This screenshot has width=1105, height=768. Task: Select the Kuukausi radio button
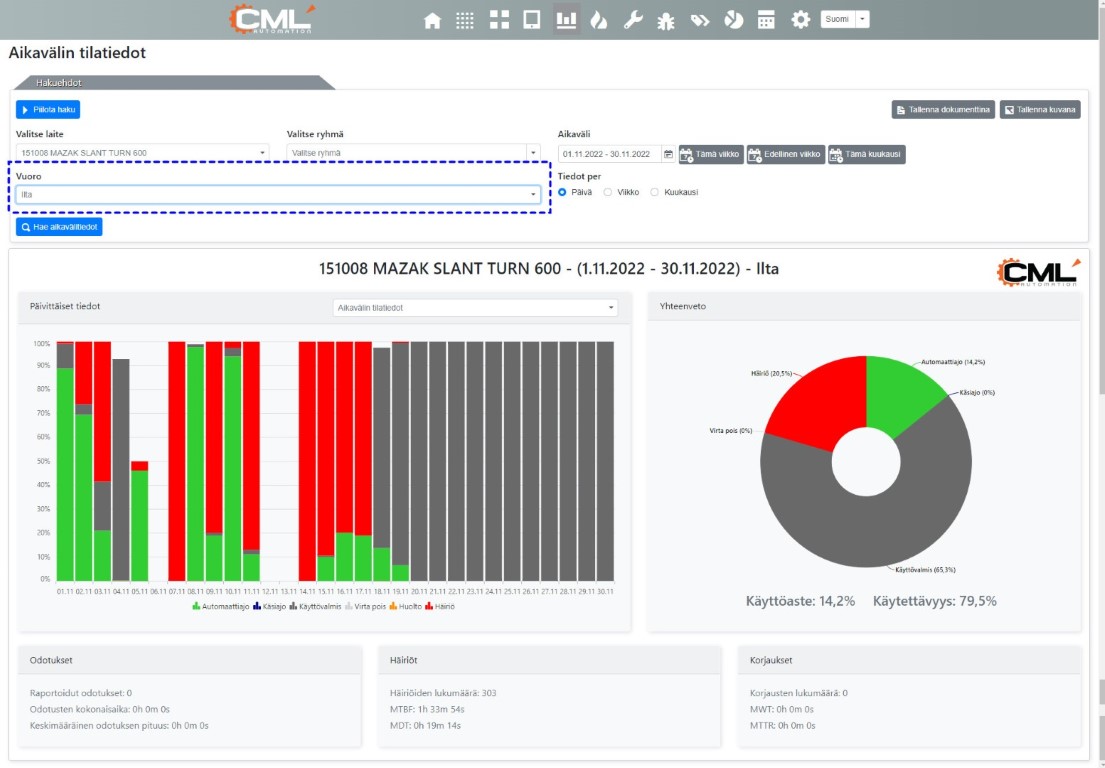click(x=655, y=192)
